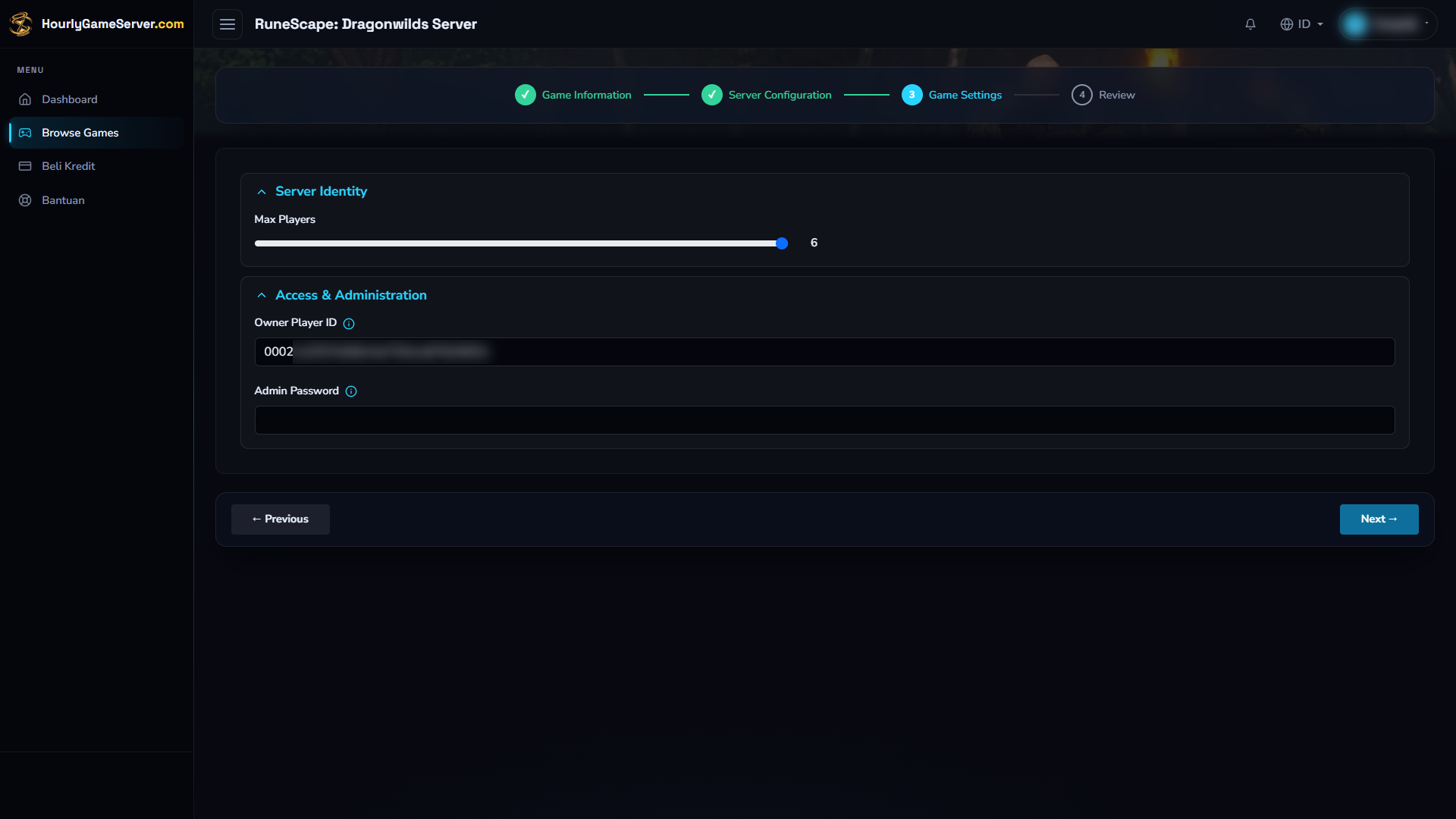Click the HourlyGameServer.com logo icon
The height and width of the screenshot is (819, 1456).
point(21,24)
